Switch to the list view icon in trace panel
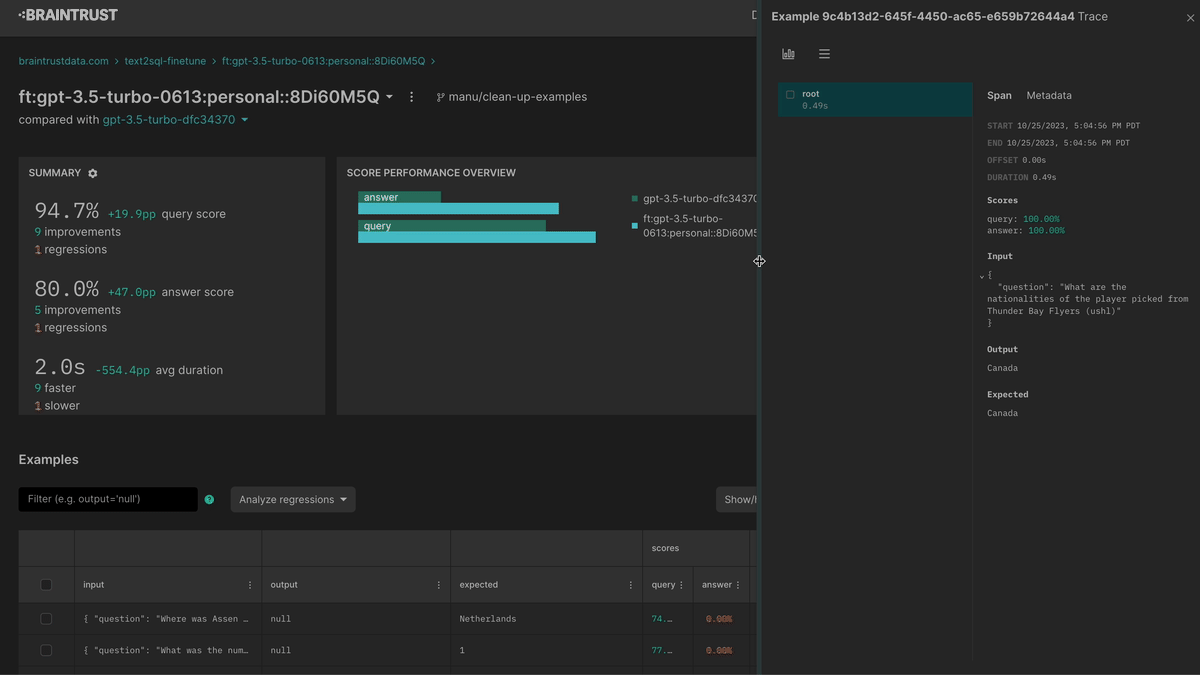The height and width of the screenshot is (675, 1200). [824, 53]
